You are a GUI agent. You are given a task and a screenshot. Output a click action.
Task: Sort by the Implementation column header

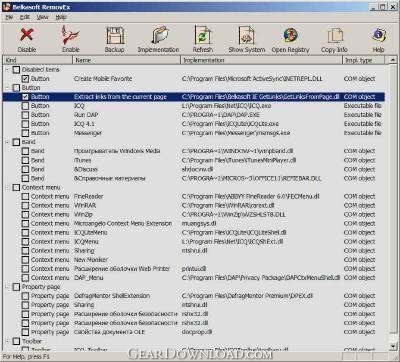[x=261, y=60]
